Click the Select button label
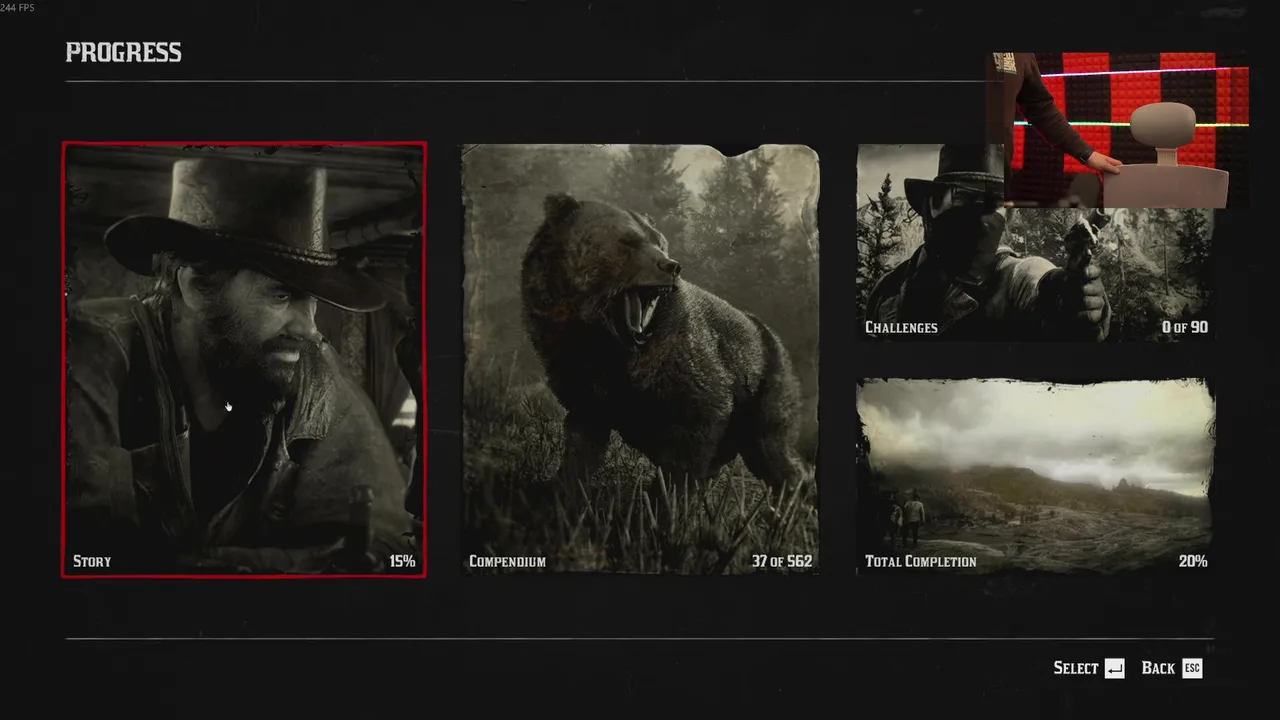This screenshot has width=1280, height=720. click(x=1075, y=668)
